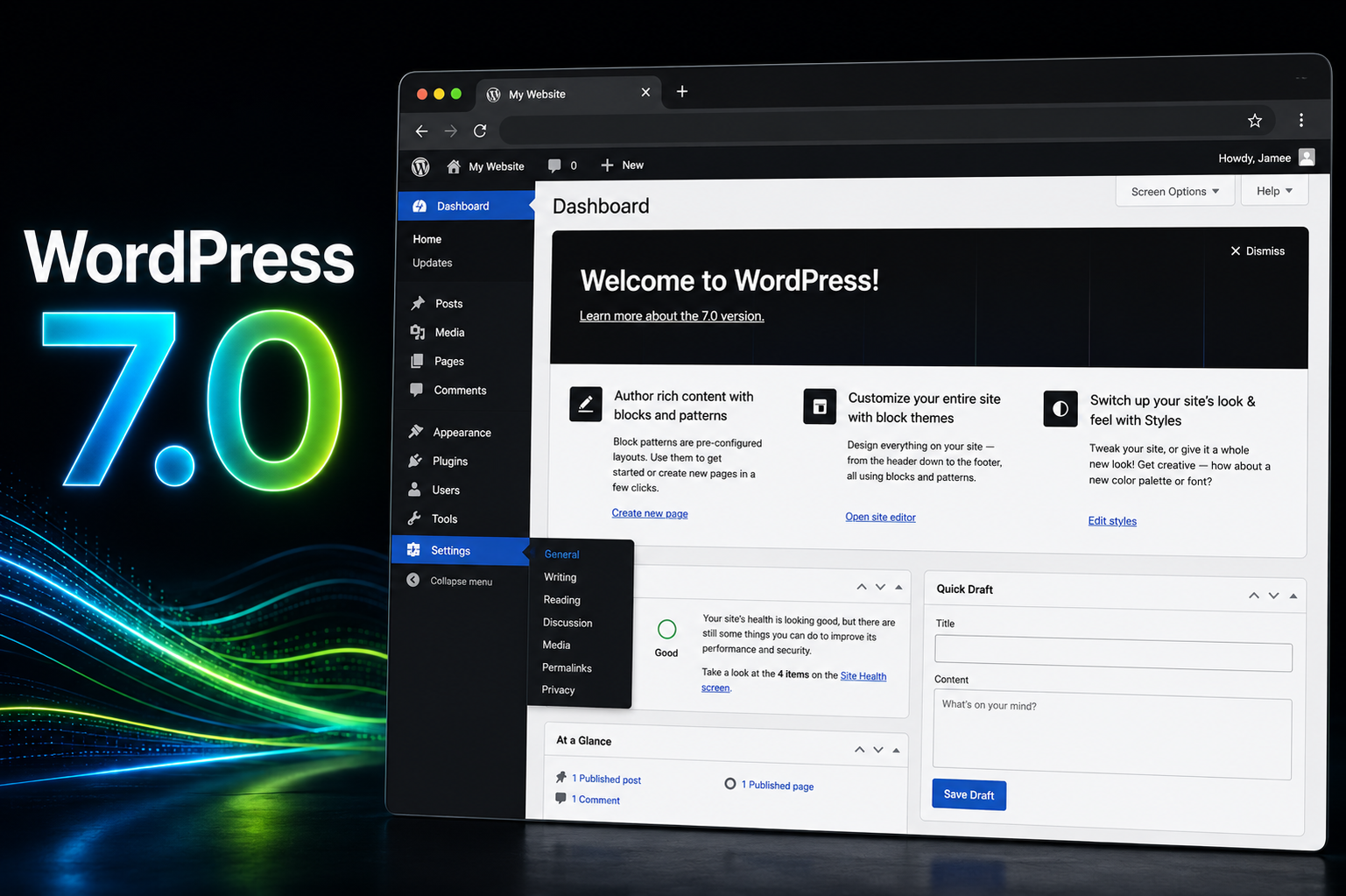Bookmark page with the star icon

coord(1255,121)
